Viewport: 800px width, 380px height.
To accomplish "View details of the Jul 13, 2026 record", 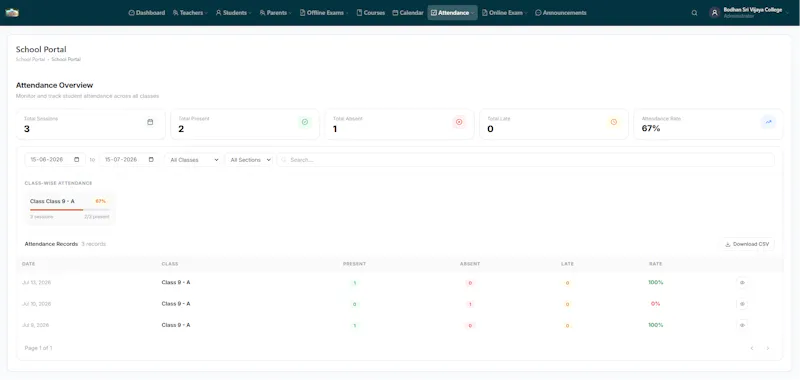I will 742,283.
